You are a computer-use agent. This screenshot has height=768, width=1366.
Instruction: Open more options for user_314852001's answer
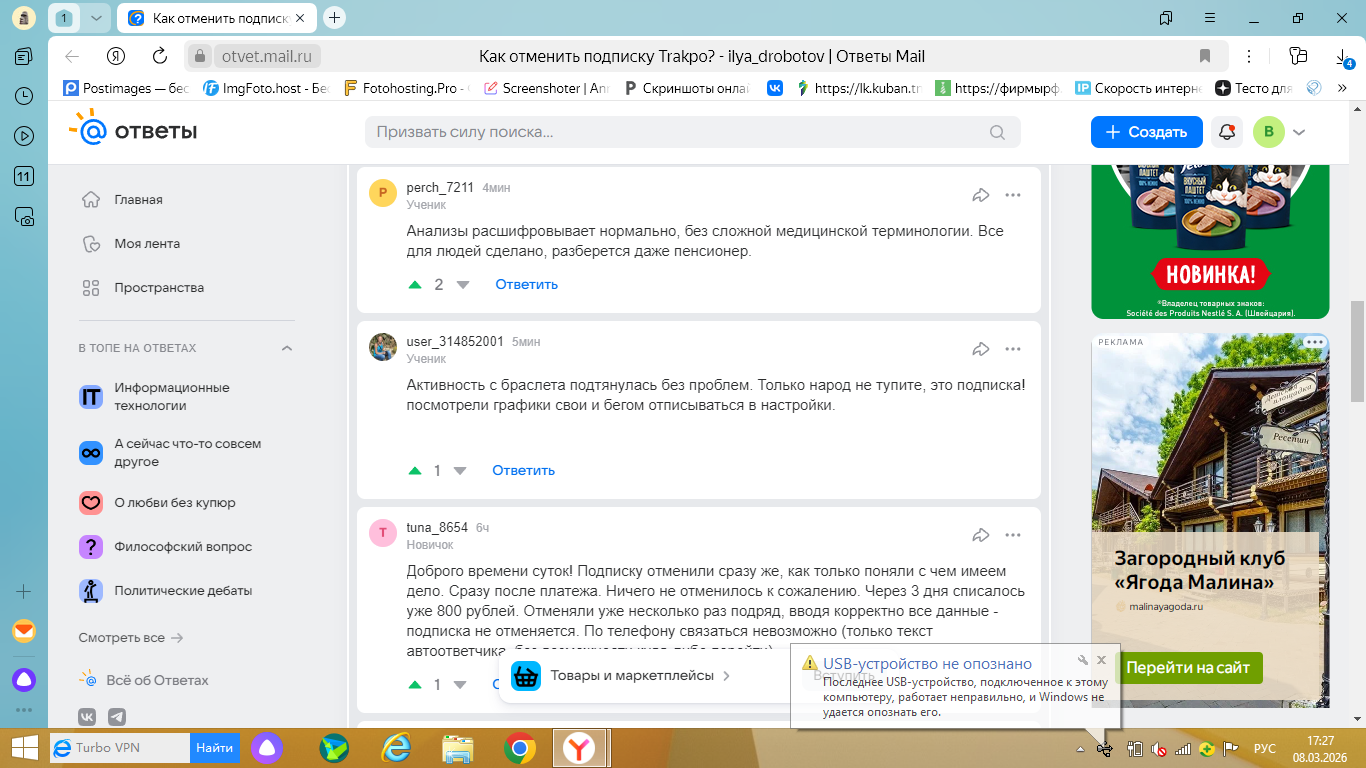pyautogui.click(x=1013, y=349)
